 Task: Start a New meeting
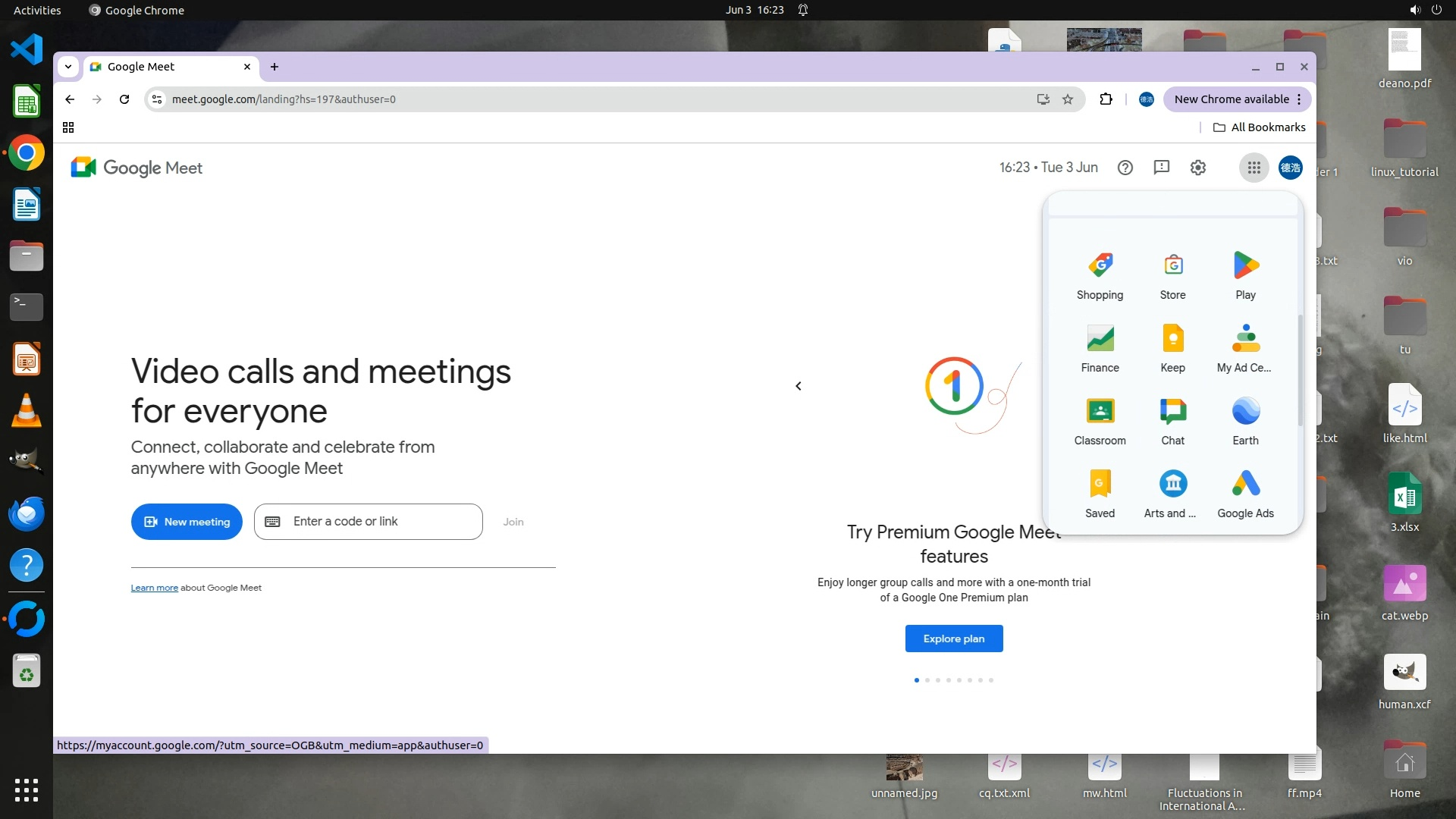coord(187,522)
